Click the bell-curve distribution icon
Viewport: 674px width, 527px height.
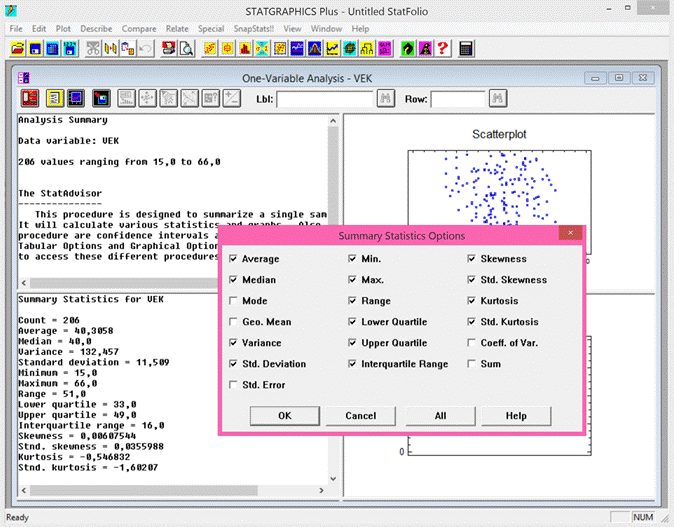315,49
